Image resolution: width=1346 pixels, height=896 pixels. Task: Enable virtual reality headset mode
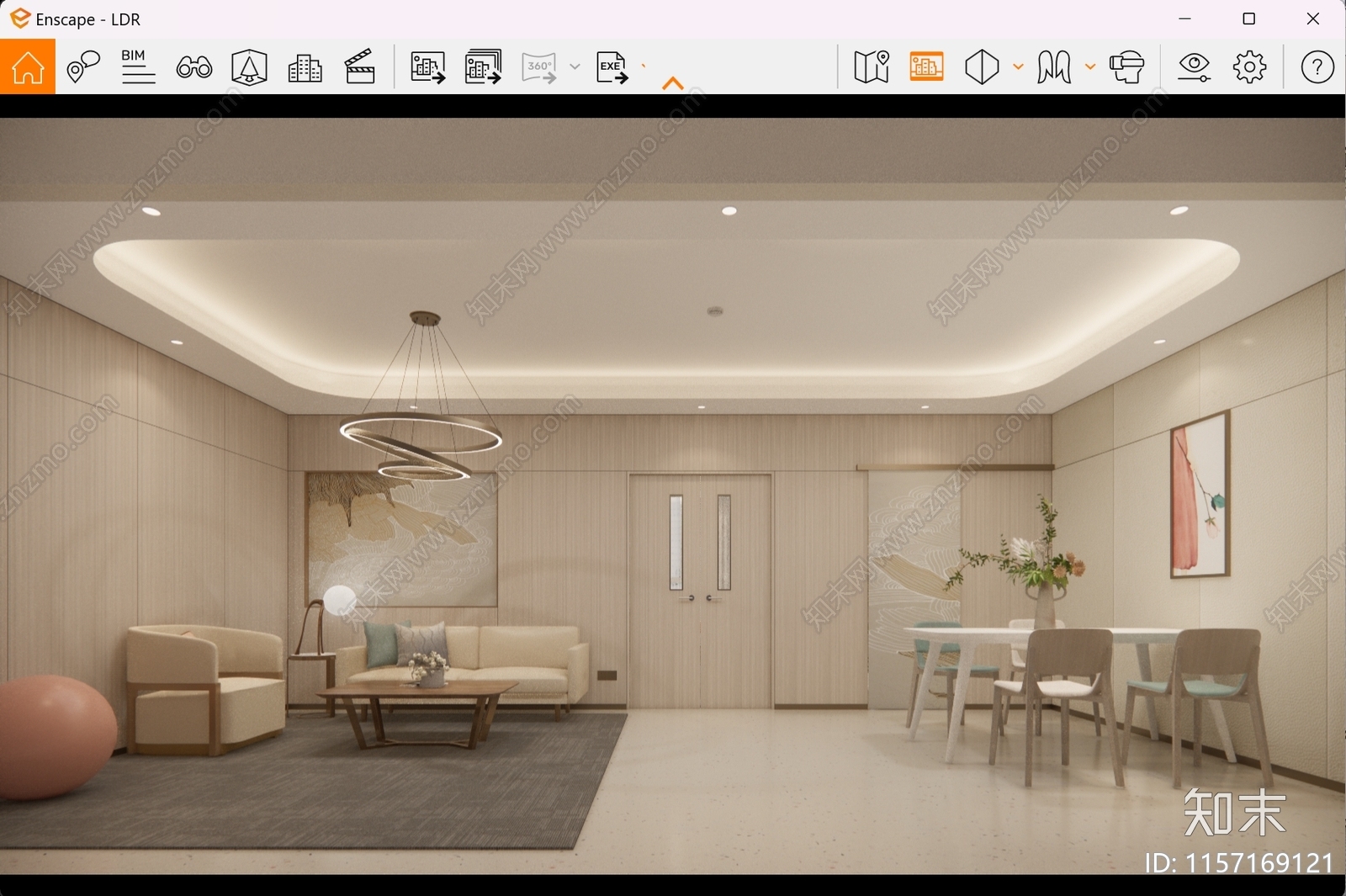(x=1127, y=66)
